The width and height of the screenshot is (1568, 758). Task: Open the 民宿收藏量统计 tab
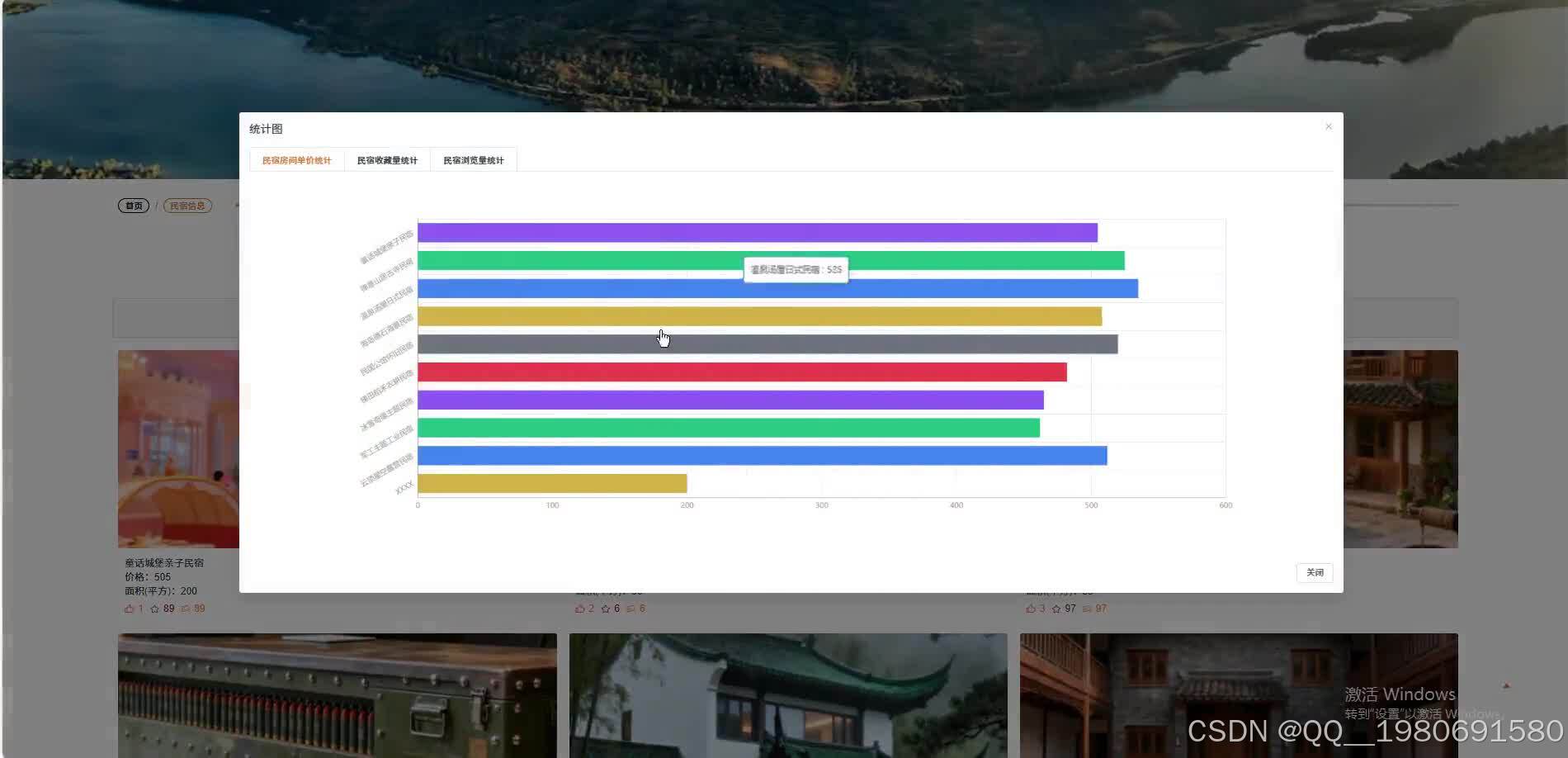click(387, 160)
